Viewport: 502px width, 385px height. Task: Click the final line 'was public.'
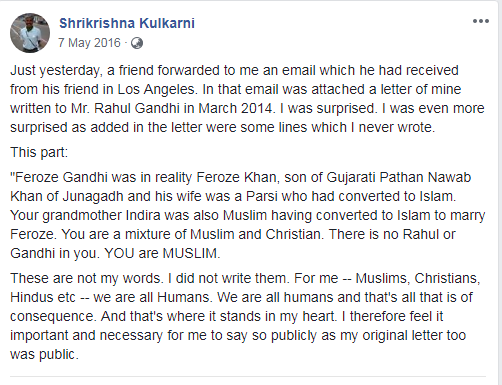(44, 354)
